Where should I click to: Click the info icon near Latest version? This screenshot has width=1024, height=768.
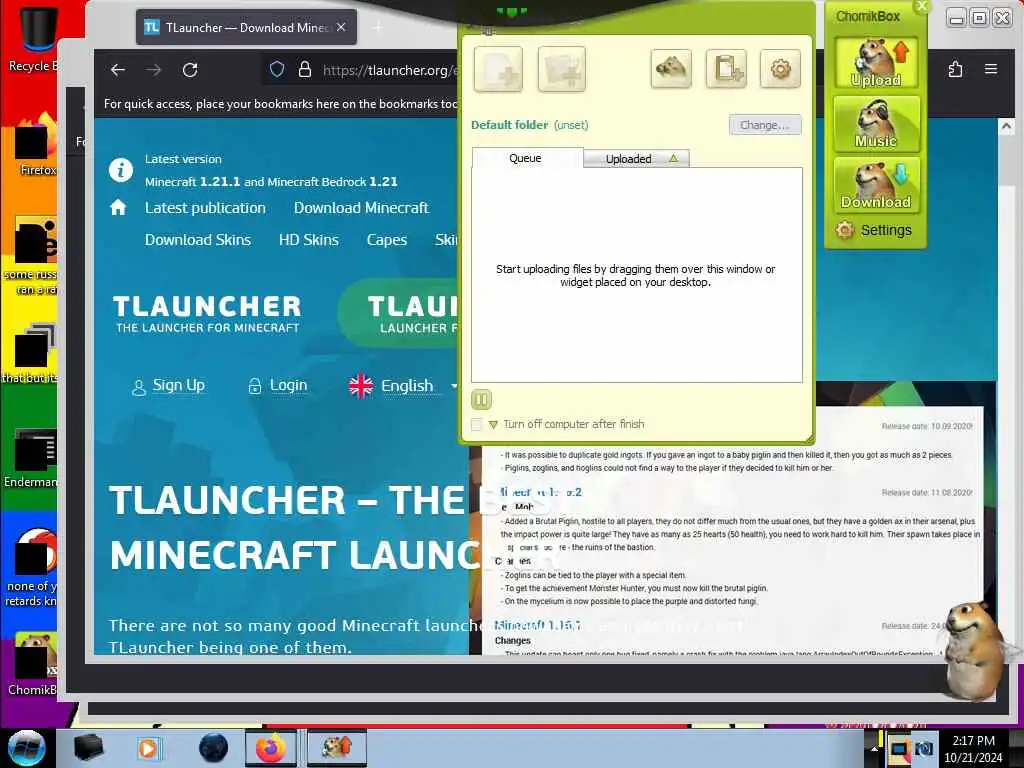[121, 170]
